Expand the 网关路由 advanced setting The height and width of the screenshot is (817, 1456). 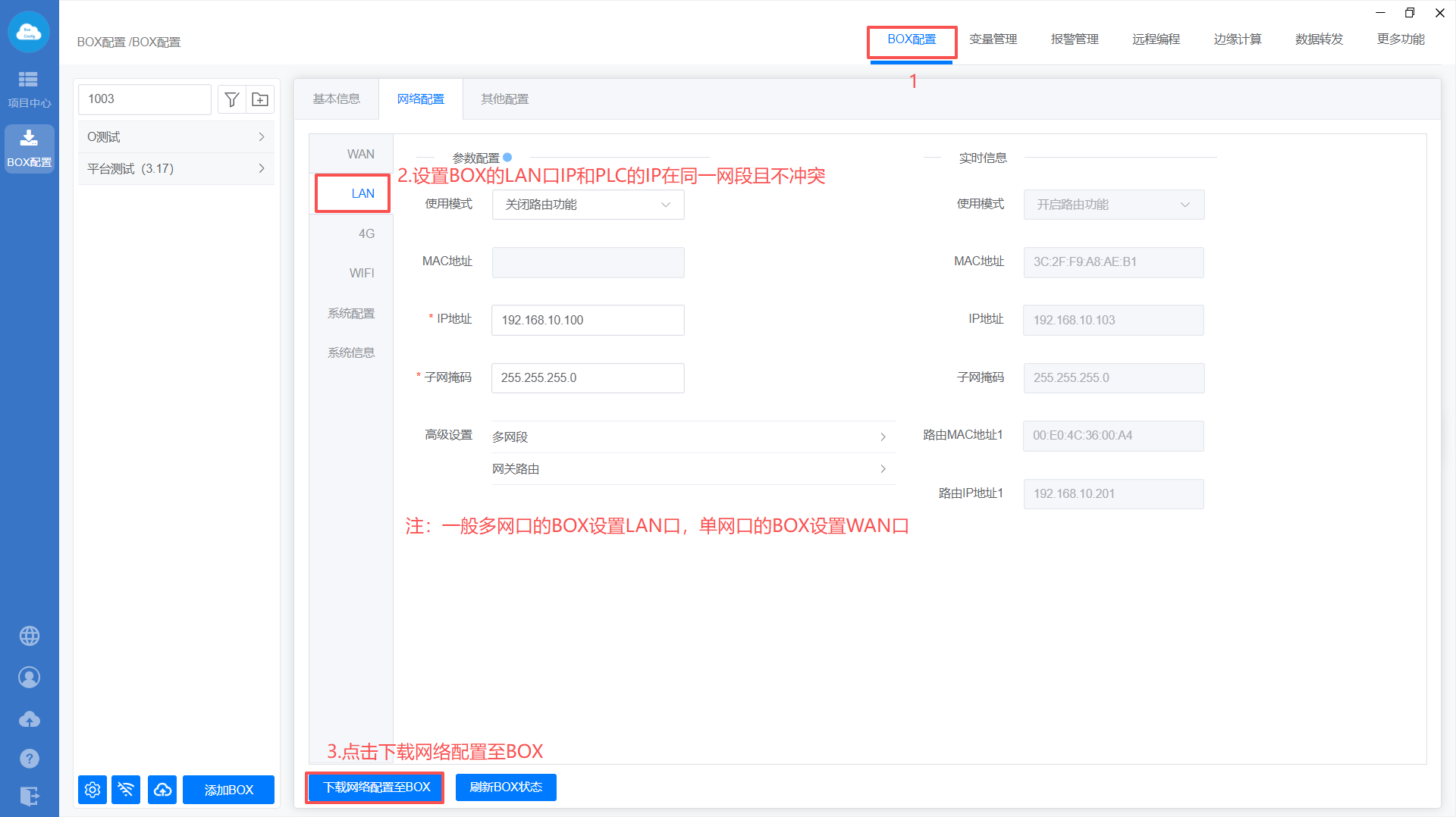[690, 469]
